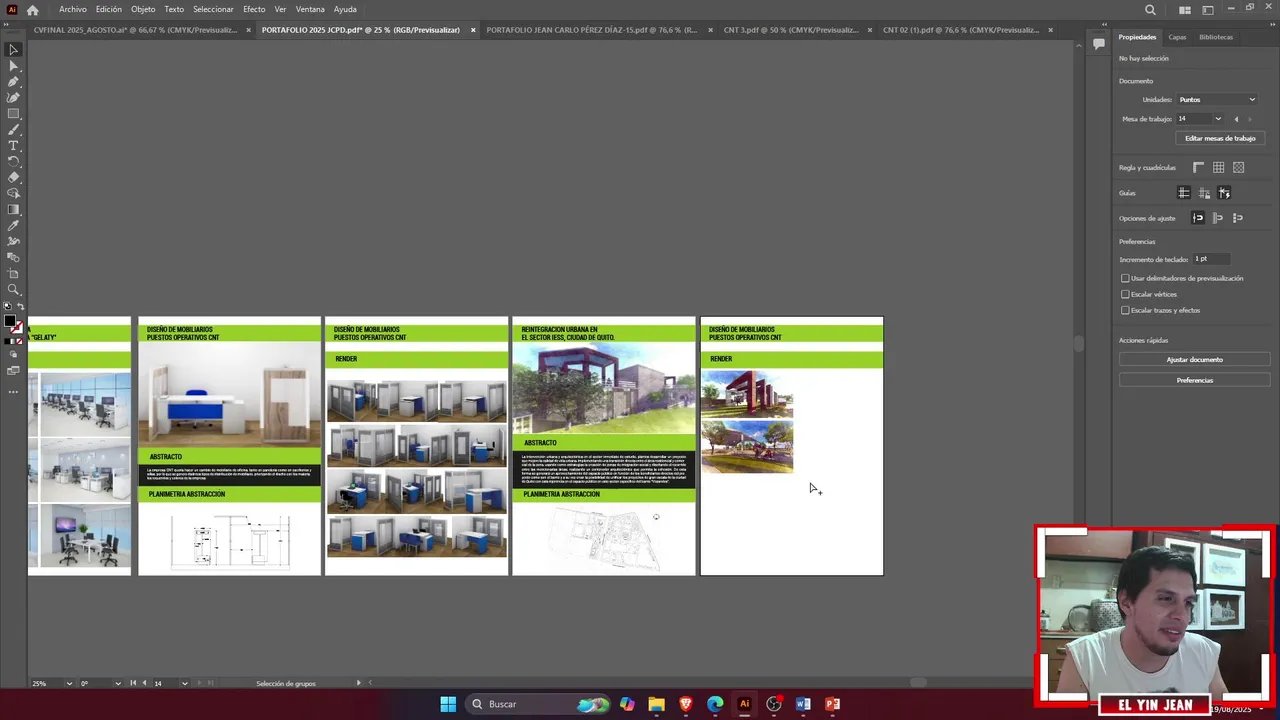1280x720 pixels.
Task: Select the Paintbrush tool
Action: 13,129
